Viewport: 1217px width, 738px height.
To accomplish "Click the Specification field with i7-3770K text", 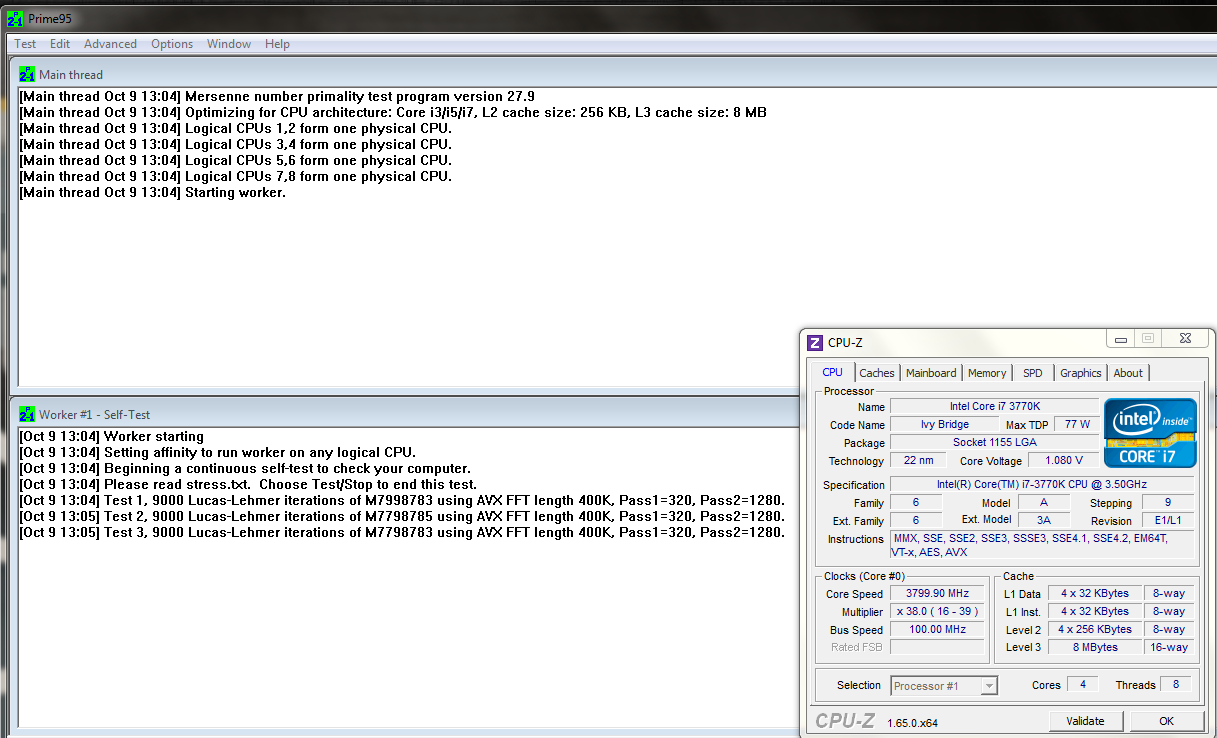I will point(1042,485).
